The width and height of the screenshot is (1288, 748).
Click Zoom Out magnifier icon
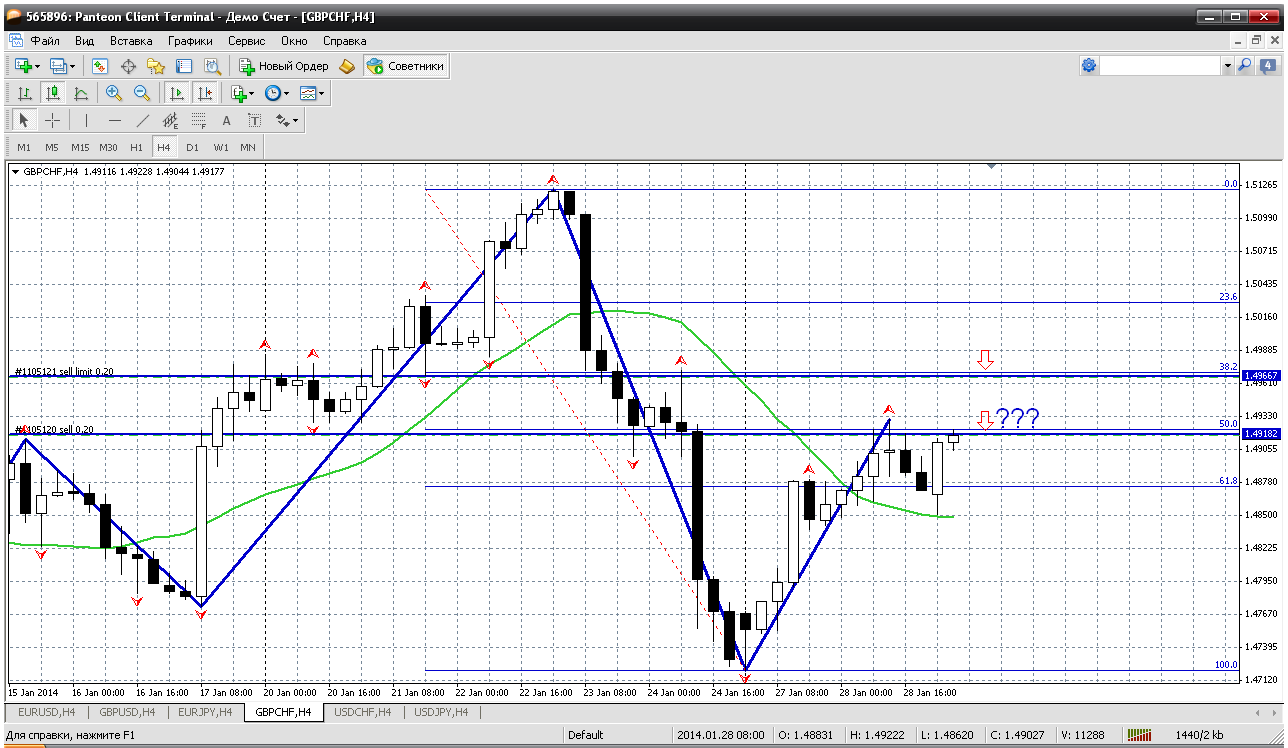point(142,93)
